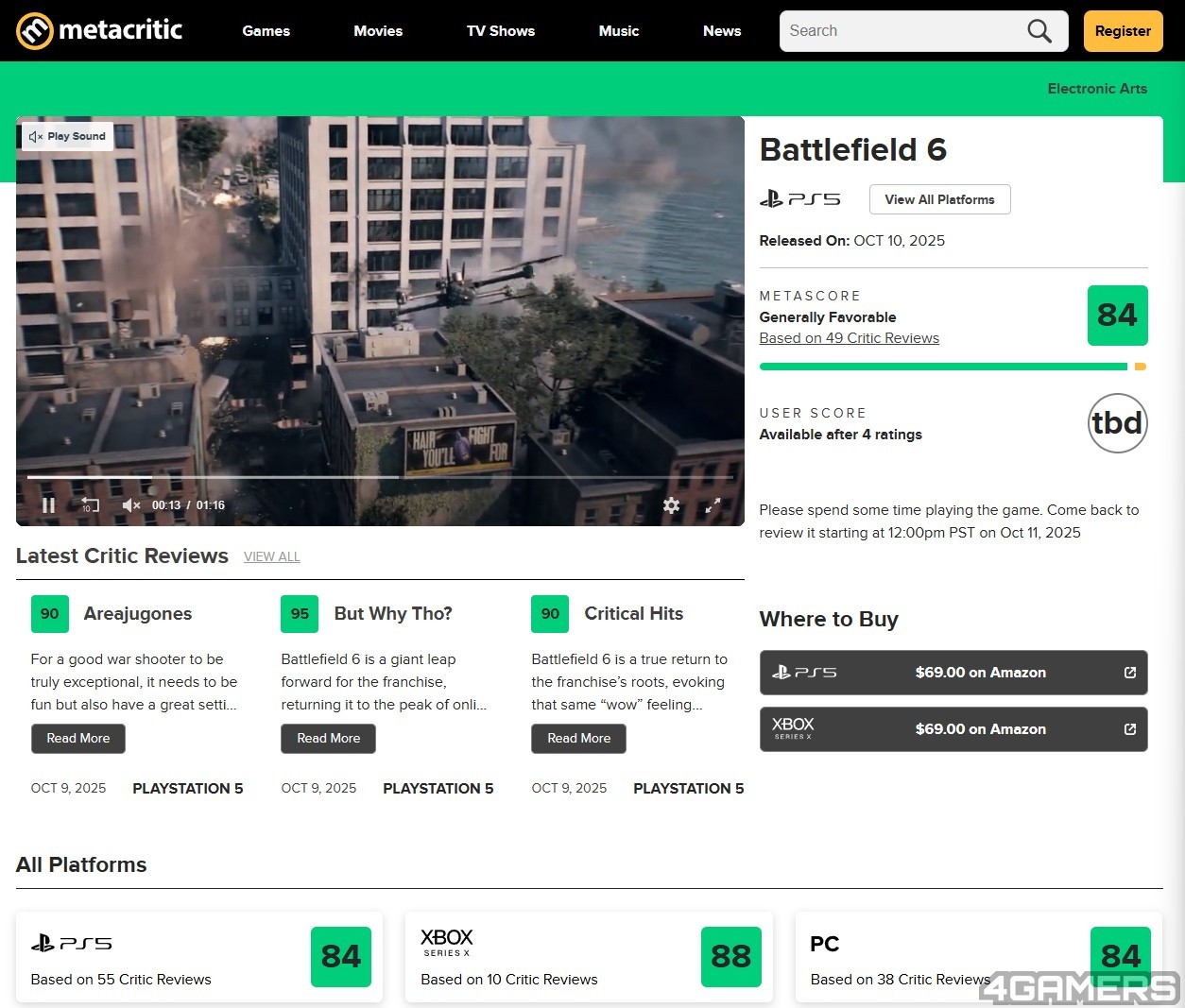Expand Critical Hits review with Read More
Screen dimensions: 1185x1008
[x=578, y=738]
